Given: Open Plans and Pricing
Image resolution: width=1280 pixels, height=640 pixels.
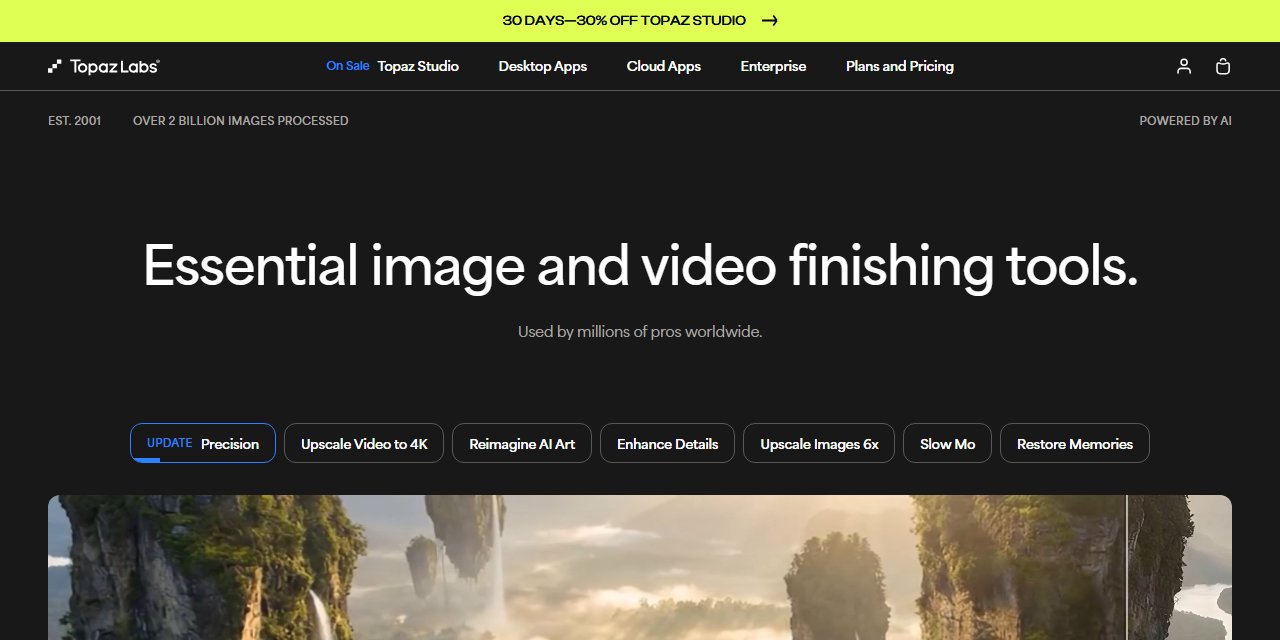Looking at the screenshot, I should (x=900, y=66).
